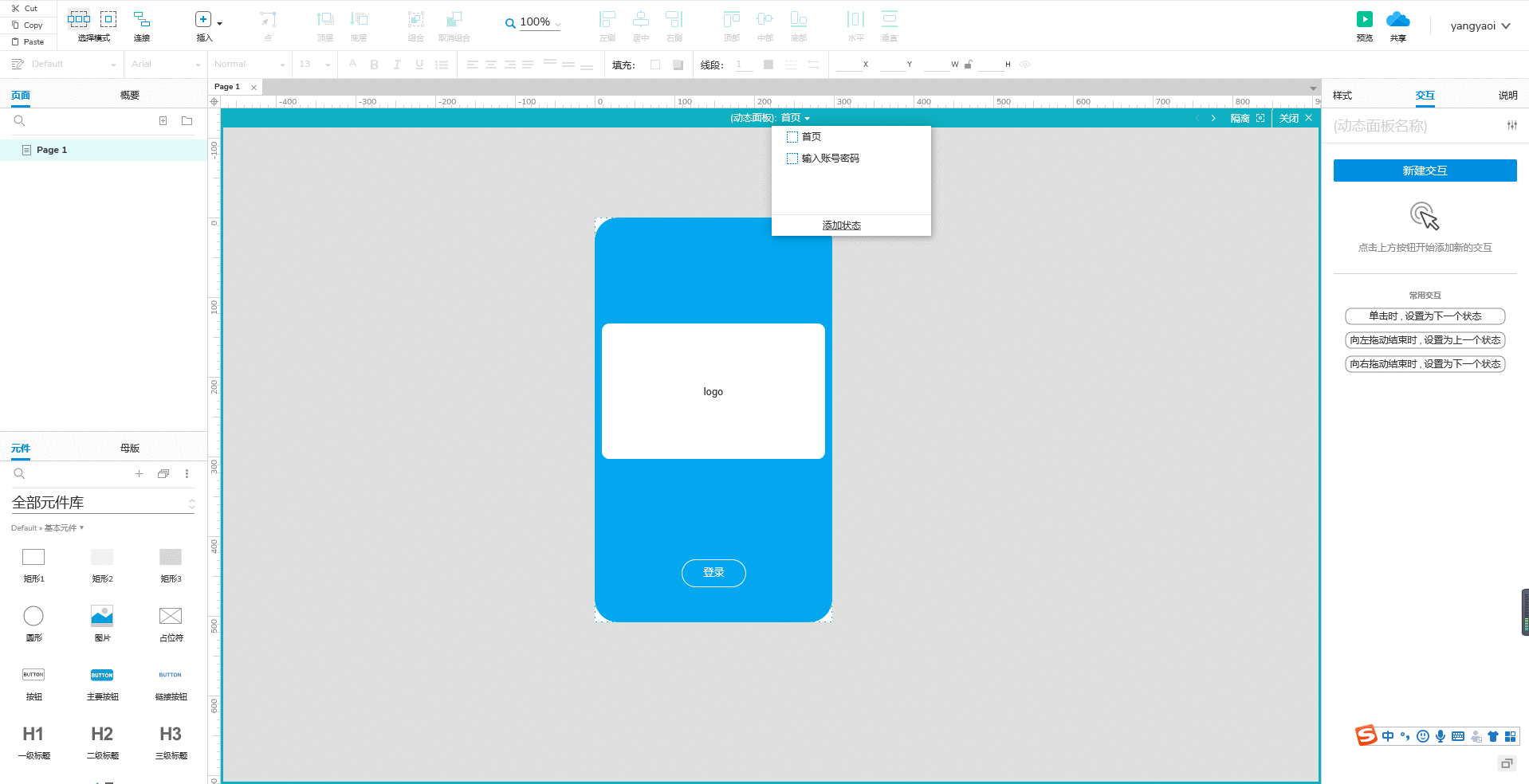Image resolution: width=1529 pixels, height=784 pixels.
Task: Select Page 1 in the pages tree
Action: pyautogui.click(x=104, y=150)
